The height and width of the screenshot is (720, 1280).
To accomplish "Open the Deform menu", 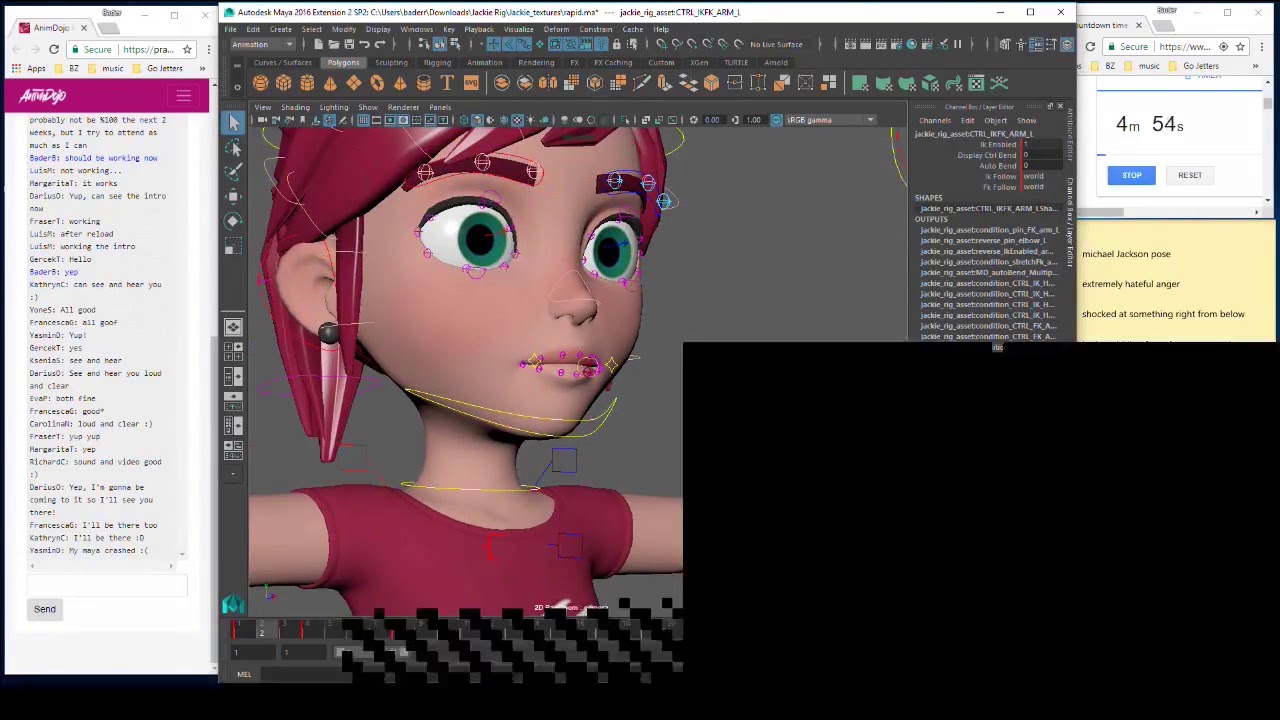I will click(556, 29).
